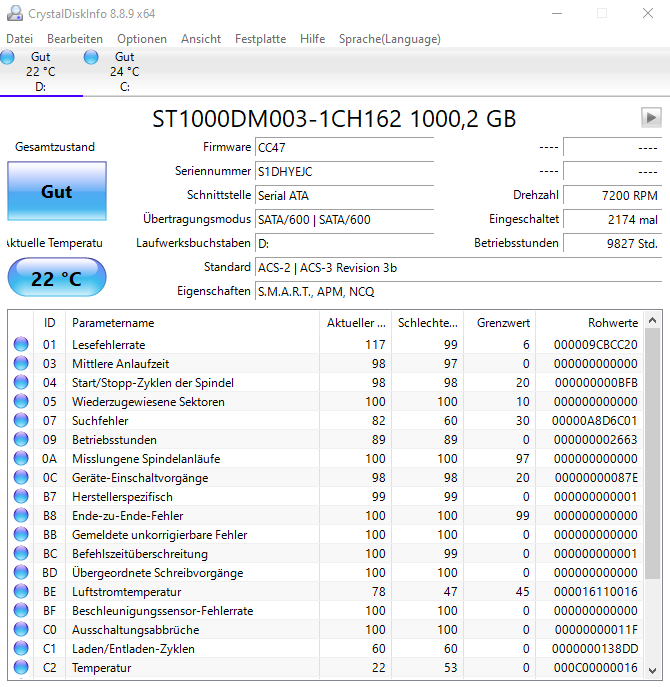Image resolution: width=670 pixels, height=687 pixels.
Task: Click the S.M.A.R.T. list scrollbar thumb
Action: [x=652, y=453]
